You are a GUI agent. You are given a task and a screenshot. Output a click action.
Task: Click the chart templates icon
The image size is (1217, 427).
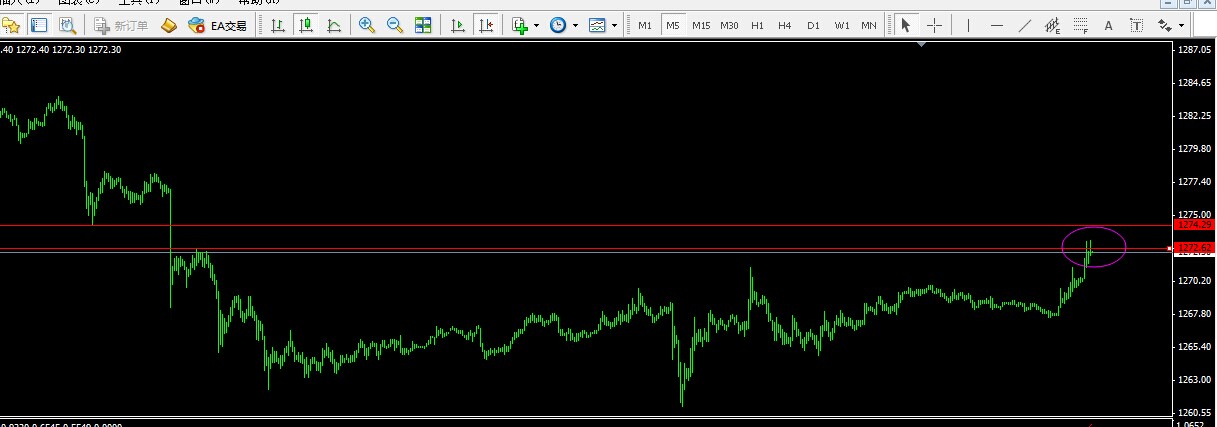click(597, 25)
